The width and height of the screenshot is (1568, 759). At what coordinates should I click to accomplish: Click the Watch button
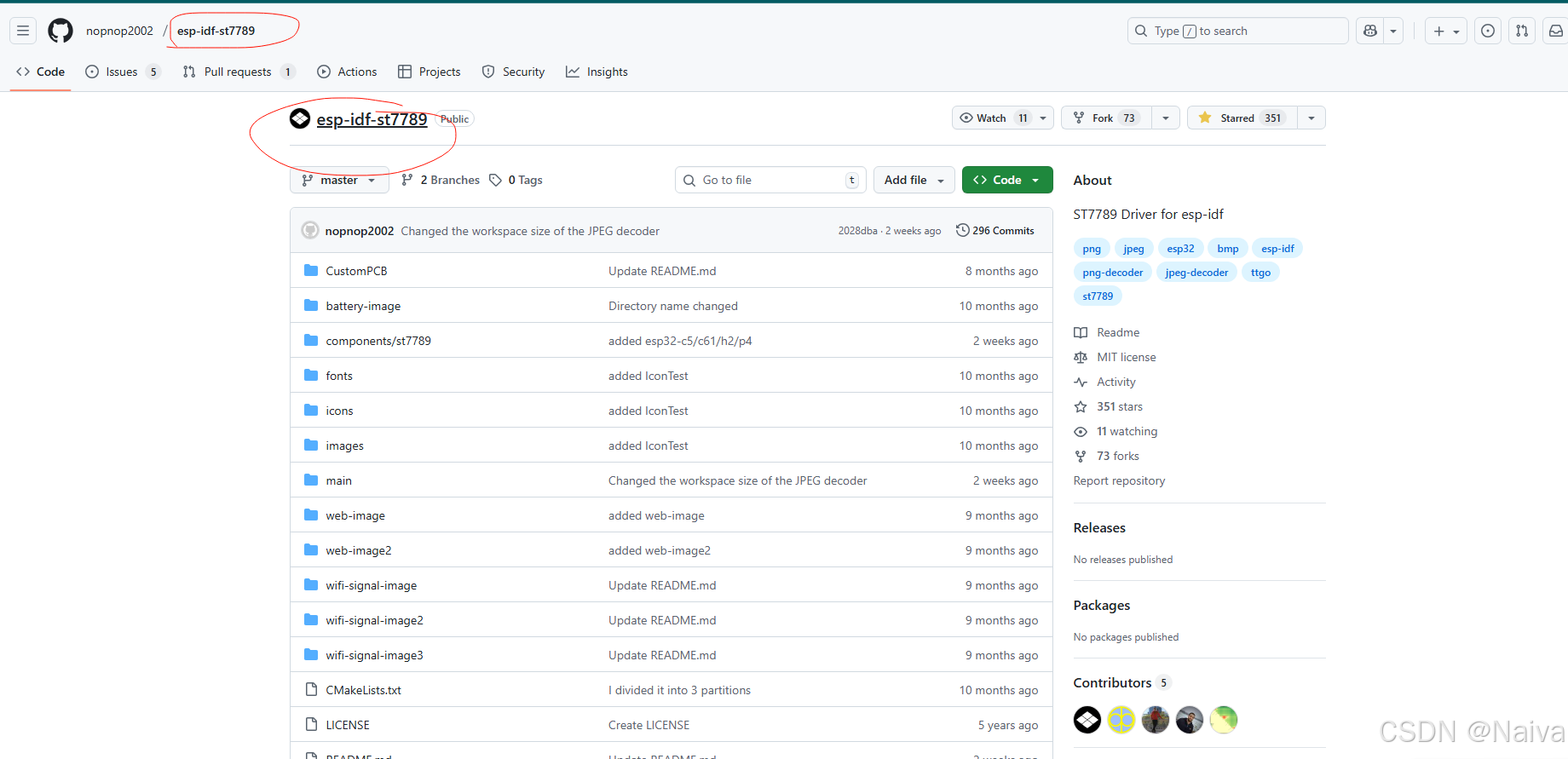tap(1003, 118)
